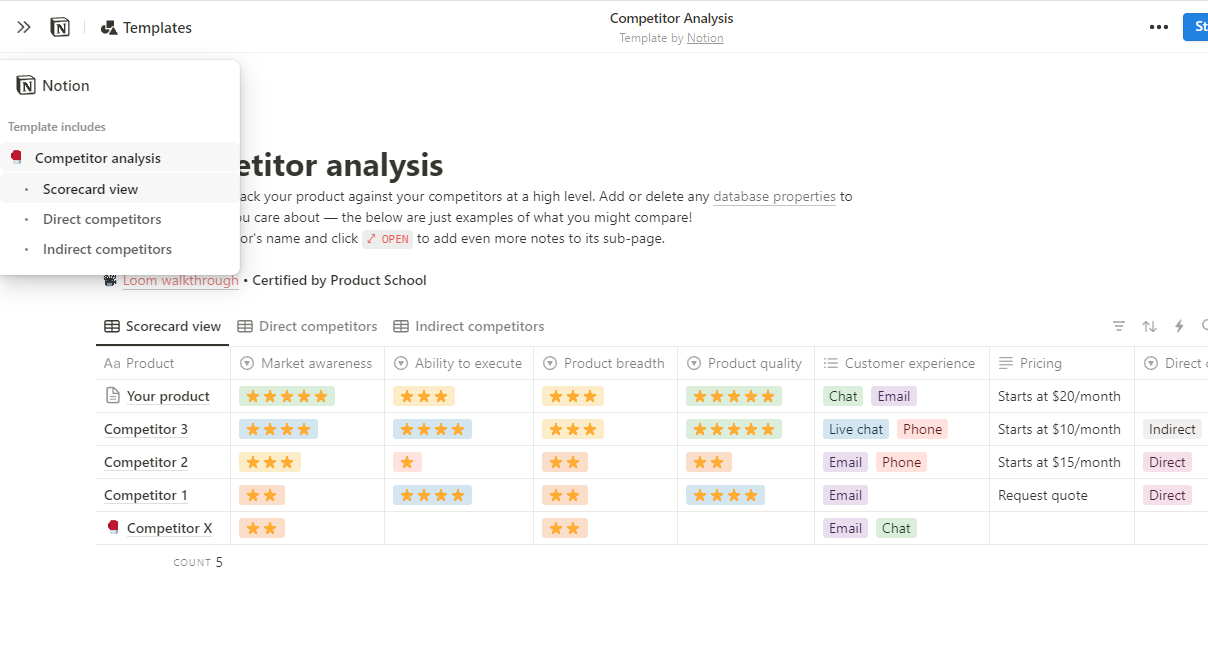Click the database filter icon
This screenshot has height=669, width=1208.
(1119, 326)
